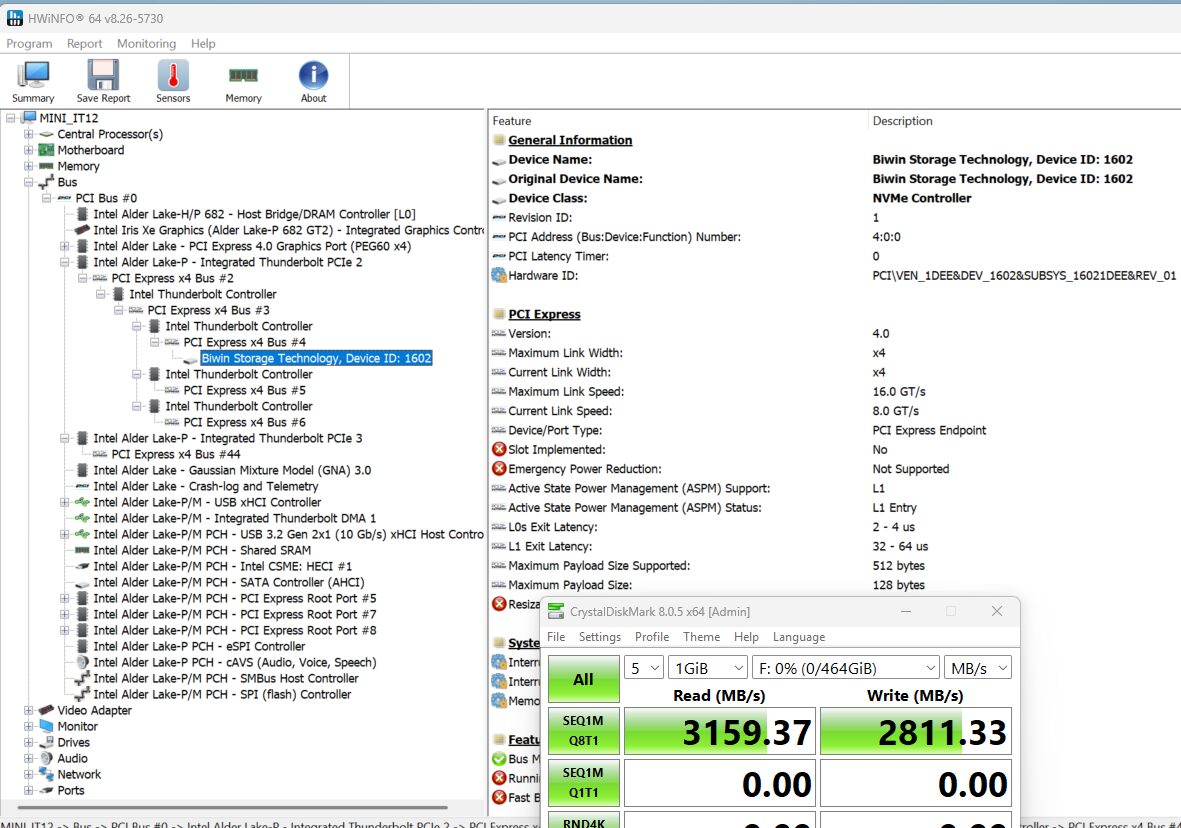Open CrystalDiskMark Profile menu

pyautogui.click(x=652, y=637)
